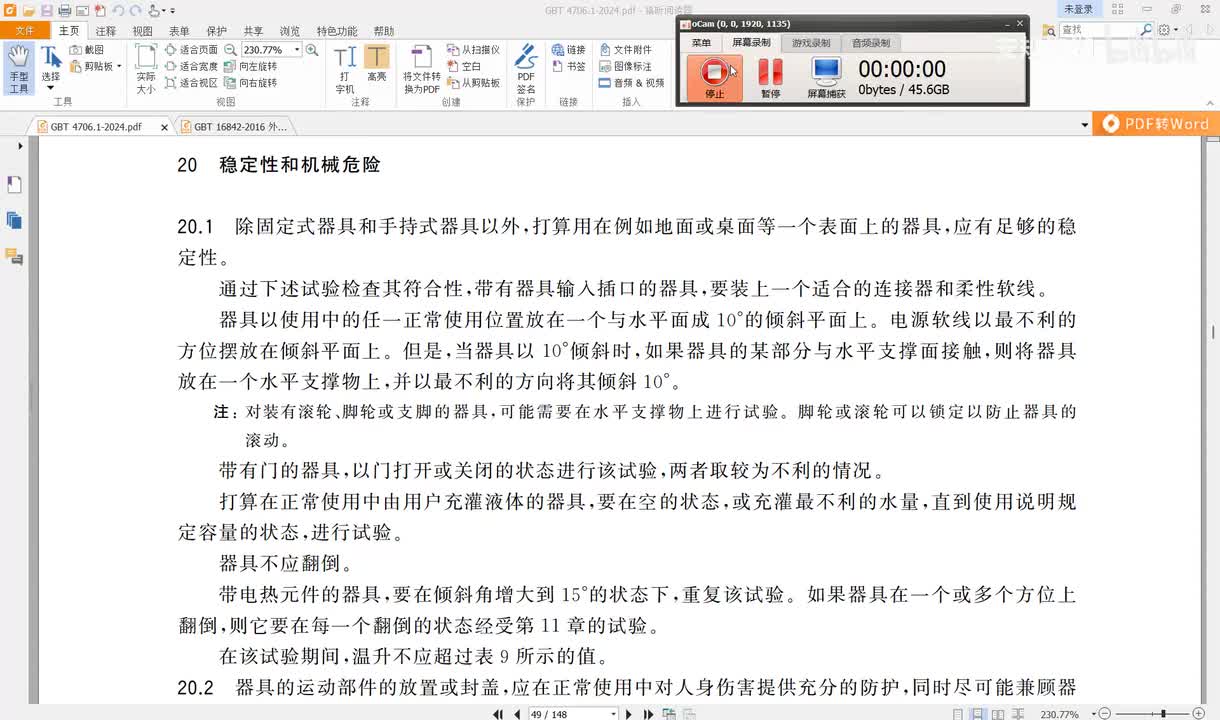Click the search magnifier in Find box
The image size is (1220, 720).
tap(1146, 30)
